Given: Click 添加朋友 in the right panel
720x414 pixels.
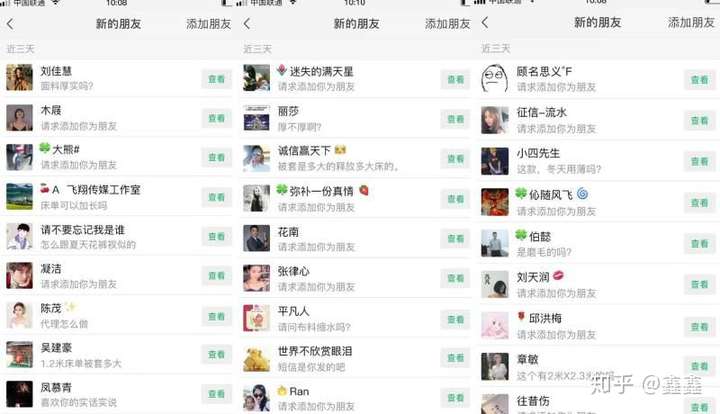Looking at the screenshot, I should click(691, 22).
